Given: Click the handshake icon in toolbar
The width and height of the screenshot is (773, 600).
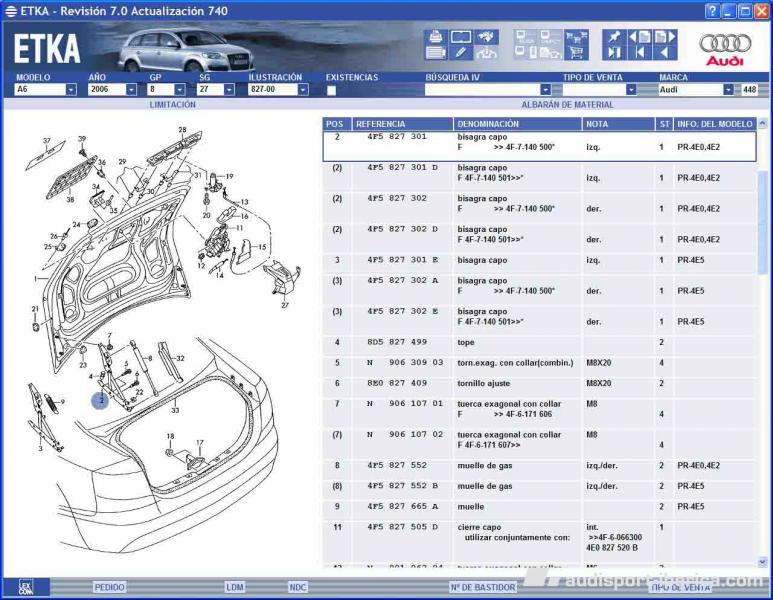Looking at the screenshot, I should [x=486, y=38].
